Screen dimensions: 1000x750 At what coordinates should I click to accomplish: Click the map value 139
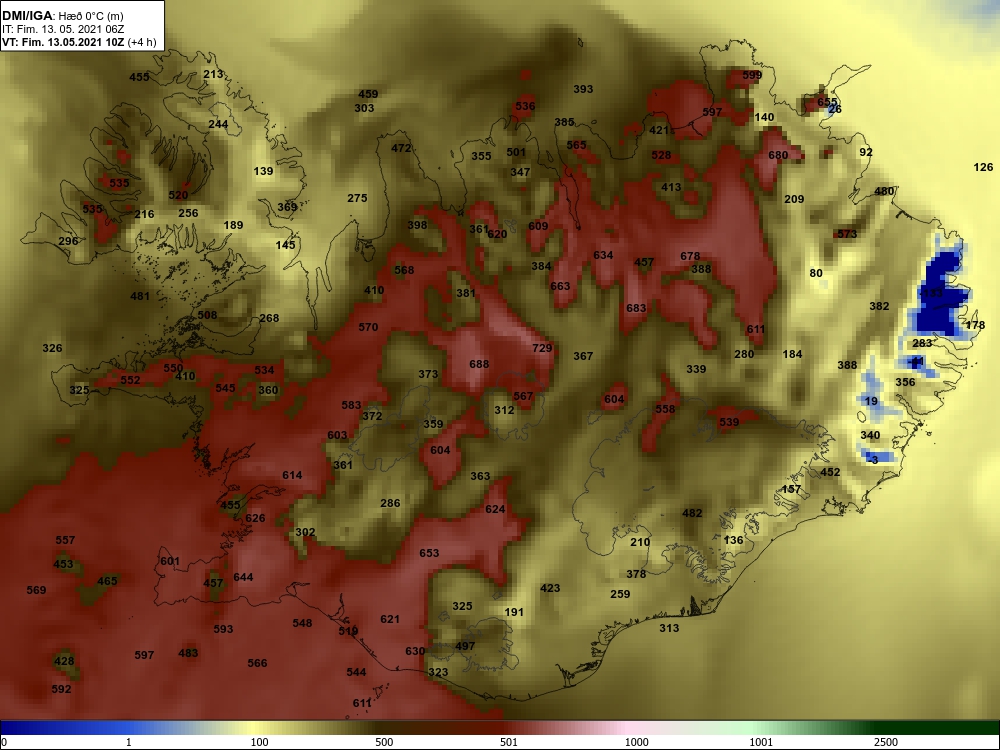tap(263, 171)
